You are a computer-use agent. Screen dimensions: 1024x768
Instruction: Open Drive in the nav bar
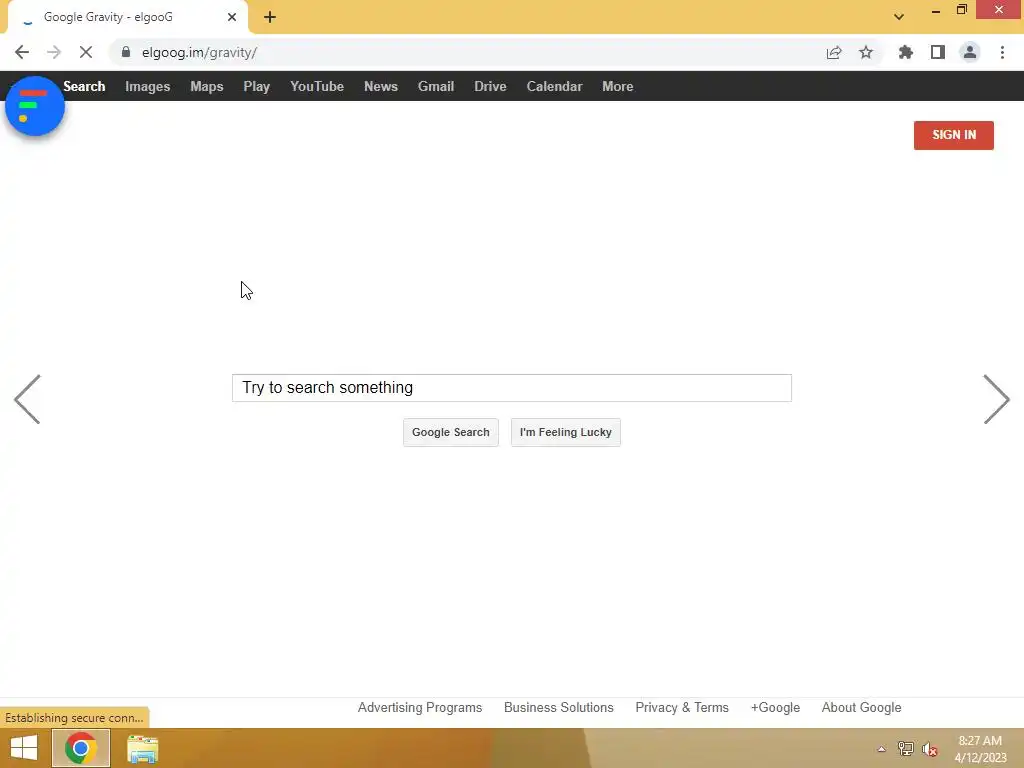point(490,86)
